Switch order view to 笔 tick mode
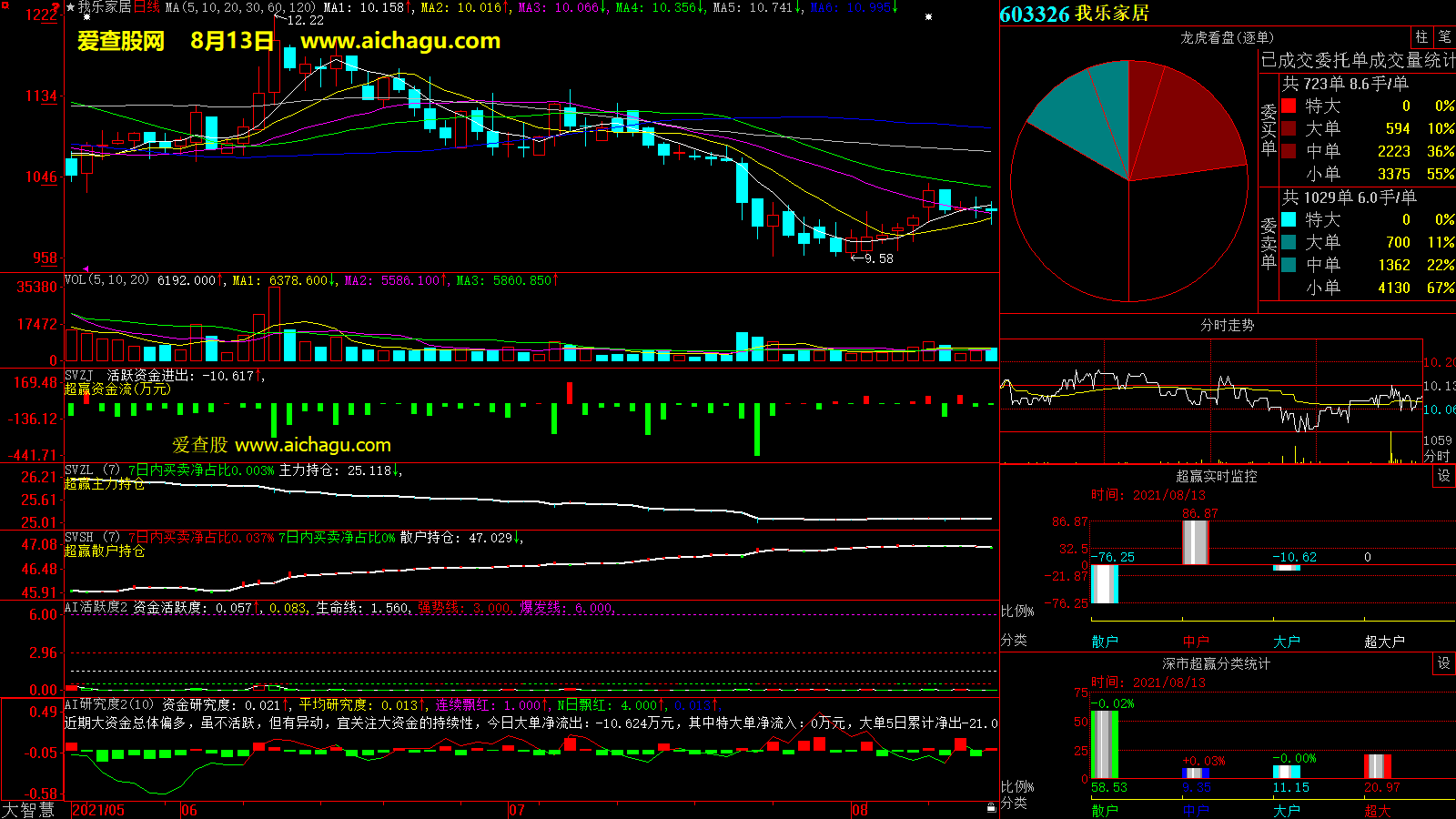Viewport: 1456px width, 819px height. pyautogui.click(x=1444, y=37)
